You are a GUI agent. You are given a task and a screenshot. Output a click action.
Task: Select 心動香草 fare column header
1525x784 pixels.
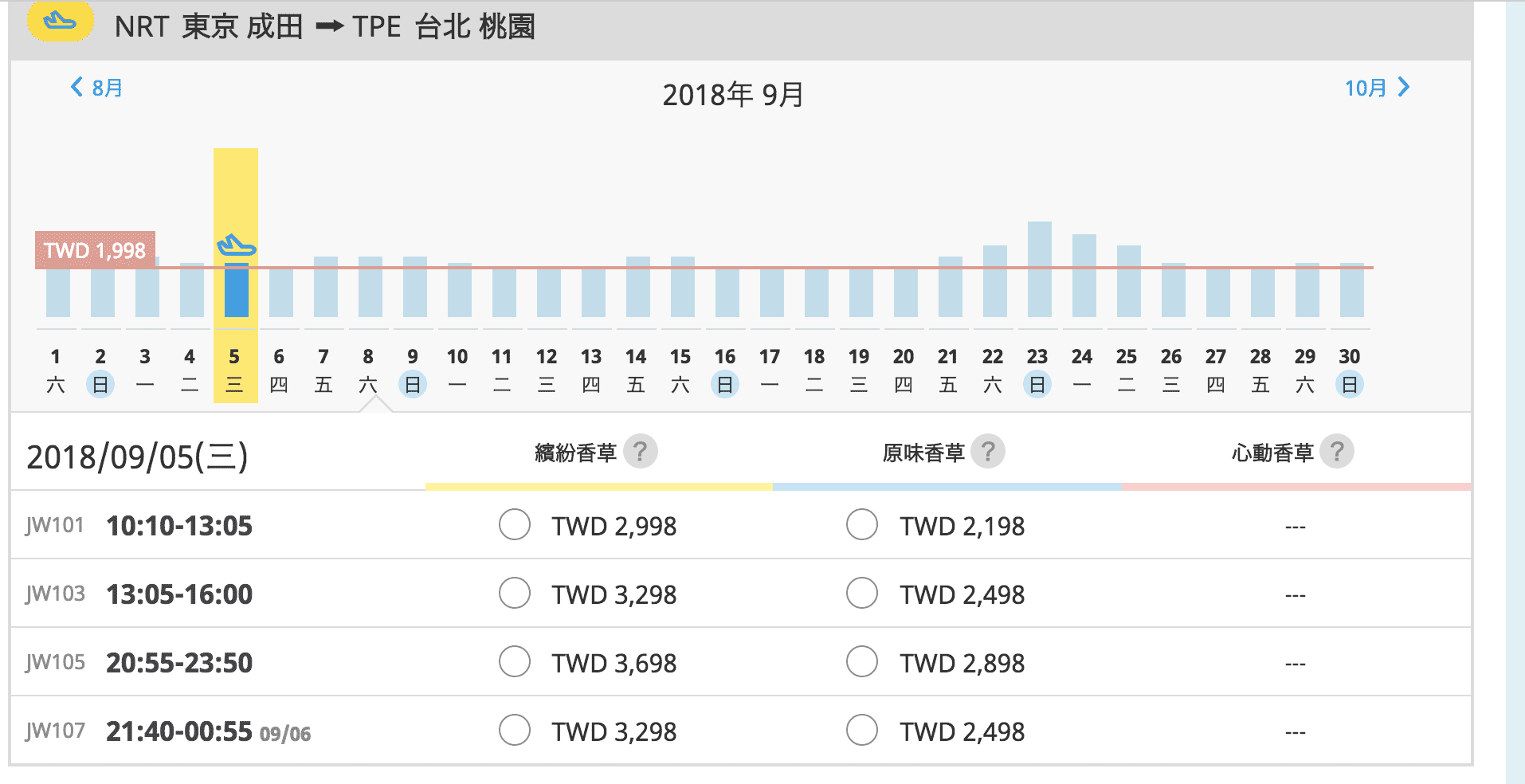[1272, 453]
